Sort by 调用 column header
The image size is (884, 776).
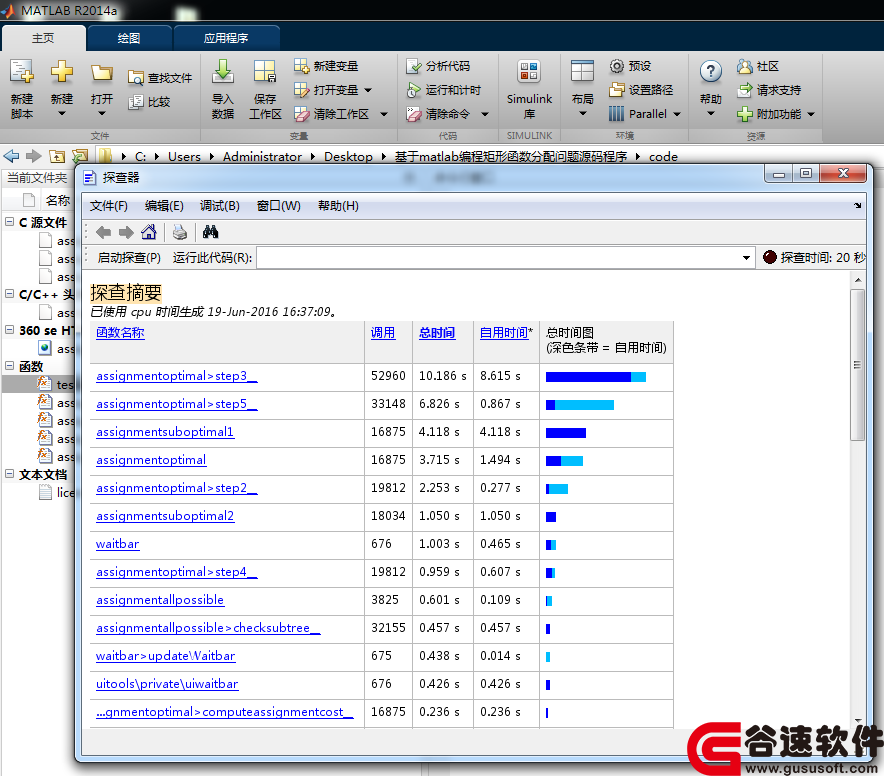pos(383,333)
